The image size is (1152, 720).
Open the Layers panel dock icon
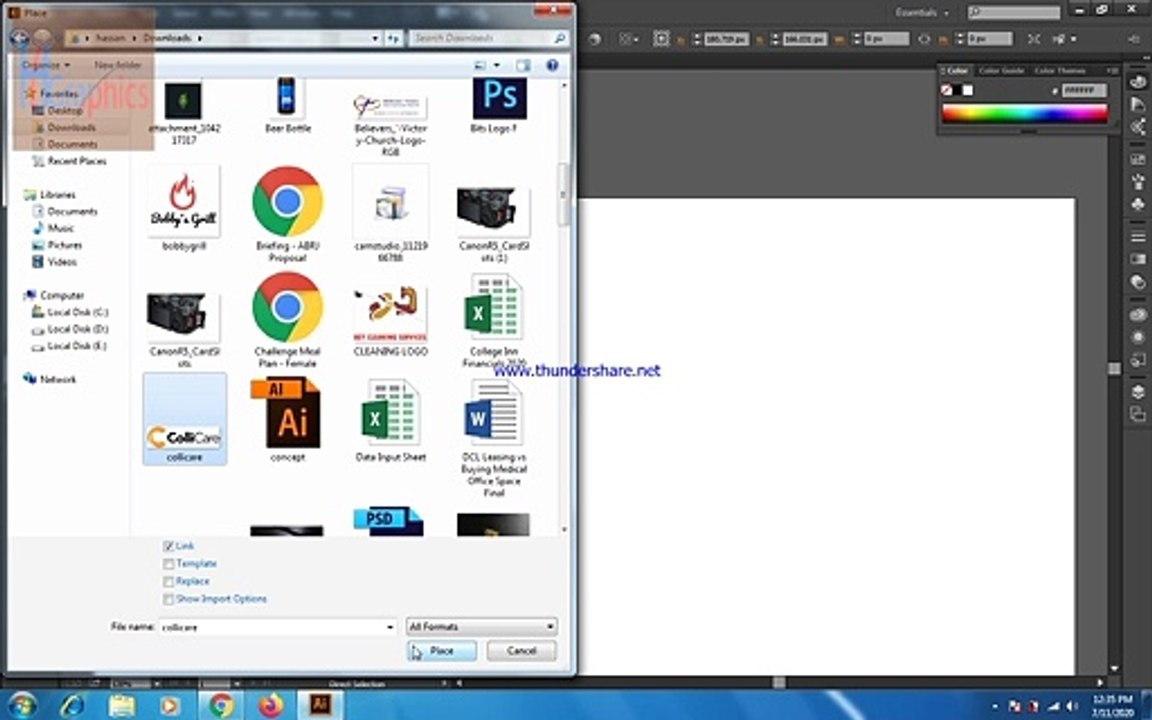(1137, 392)
